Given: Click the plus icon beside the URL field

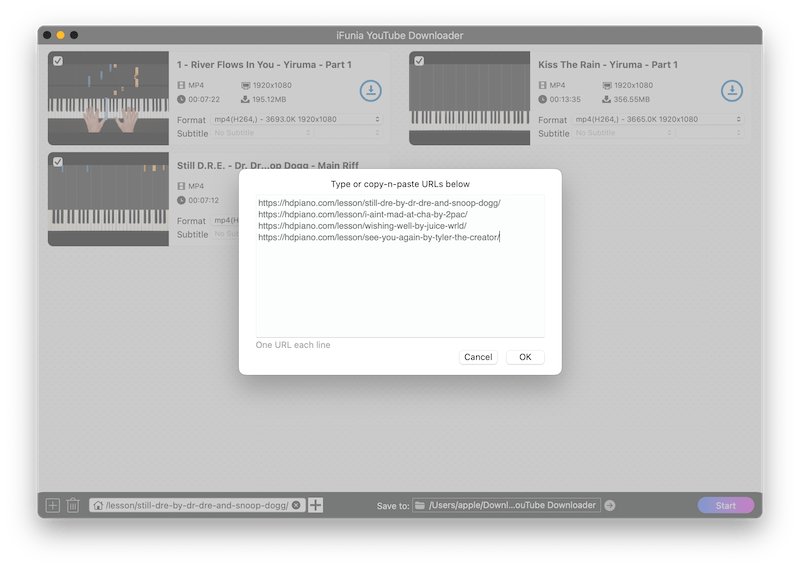Looking at the screenshot, I should [x=316, y=505].
